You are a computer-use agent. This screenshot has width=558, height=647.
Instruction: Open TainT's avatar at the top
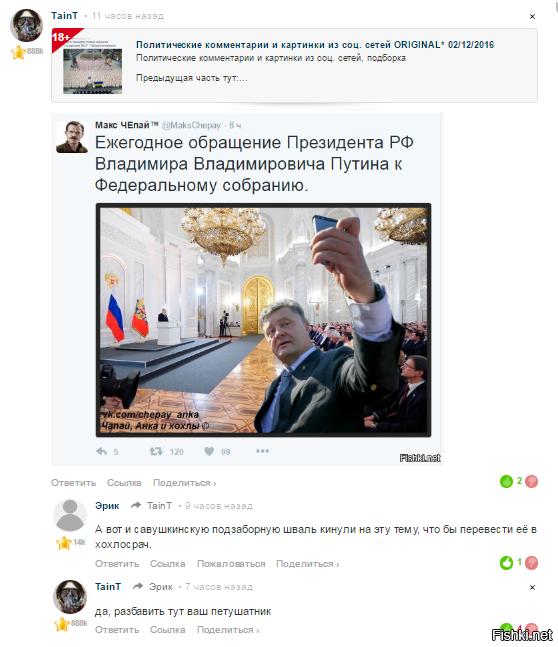(26, 26)
